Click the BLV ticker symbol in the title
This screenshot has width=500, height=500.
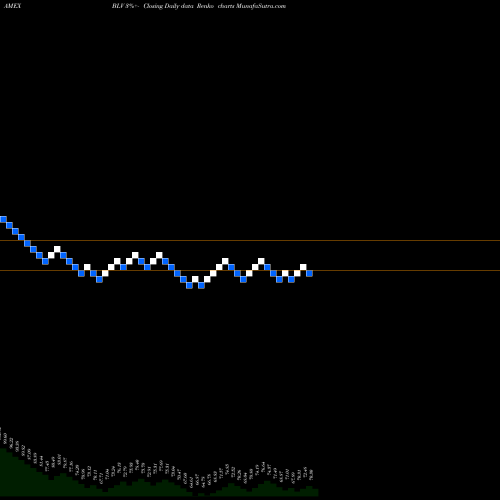pos(118,6)
